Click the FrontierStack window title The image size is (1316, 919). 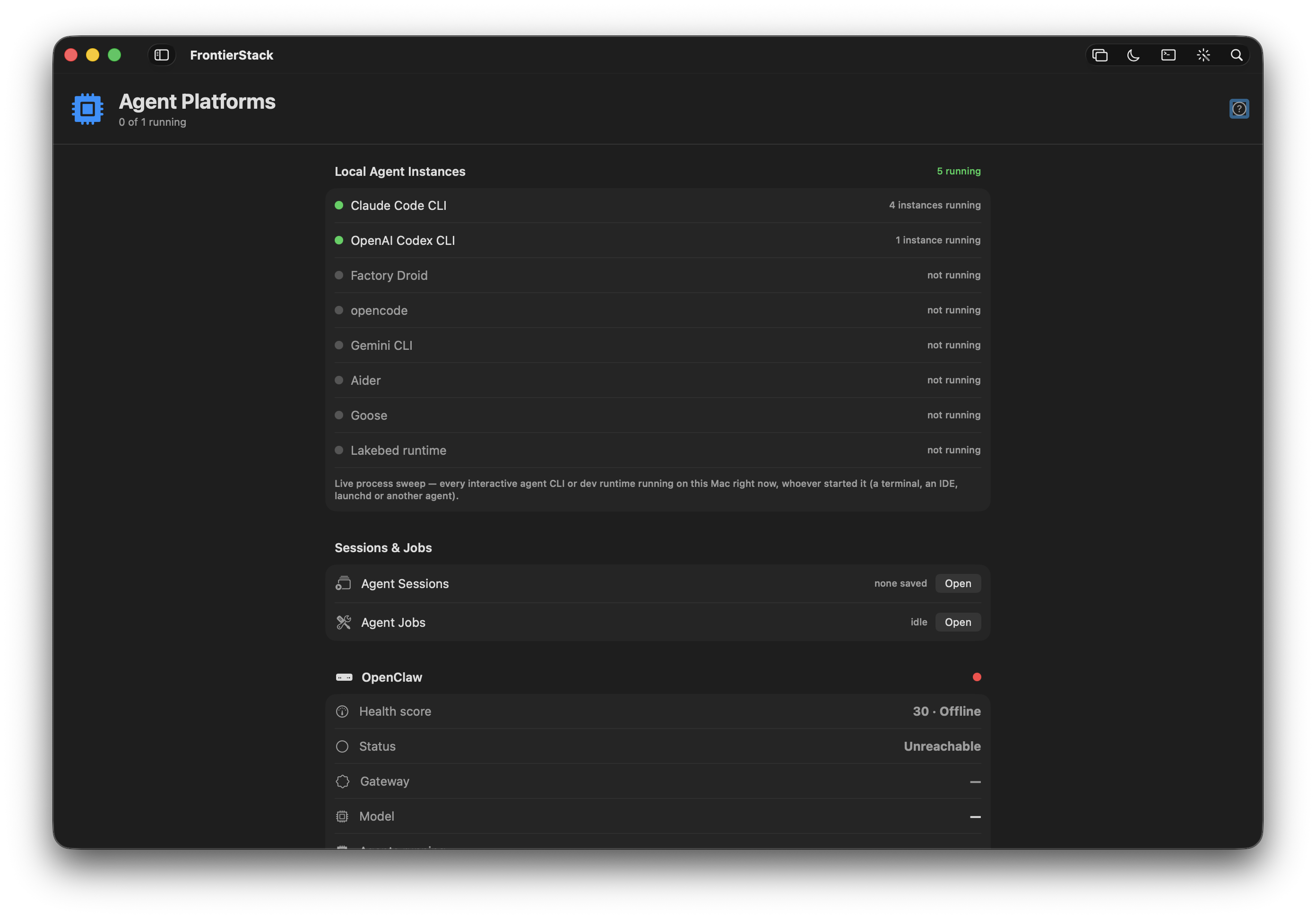point(232,55)
